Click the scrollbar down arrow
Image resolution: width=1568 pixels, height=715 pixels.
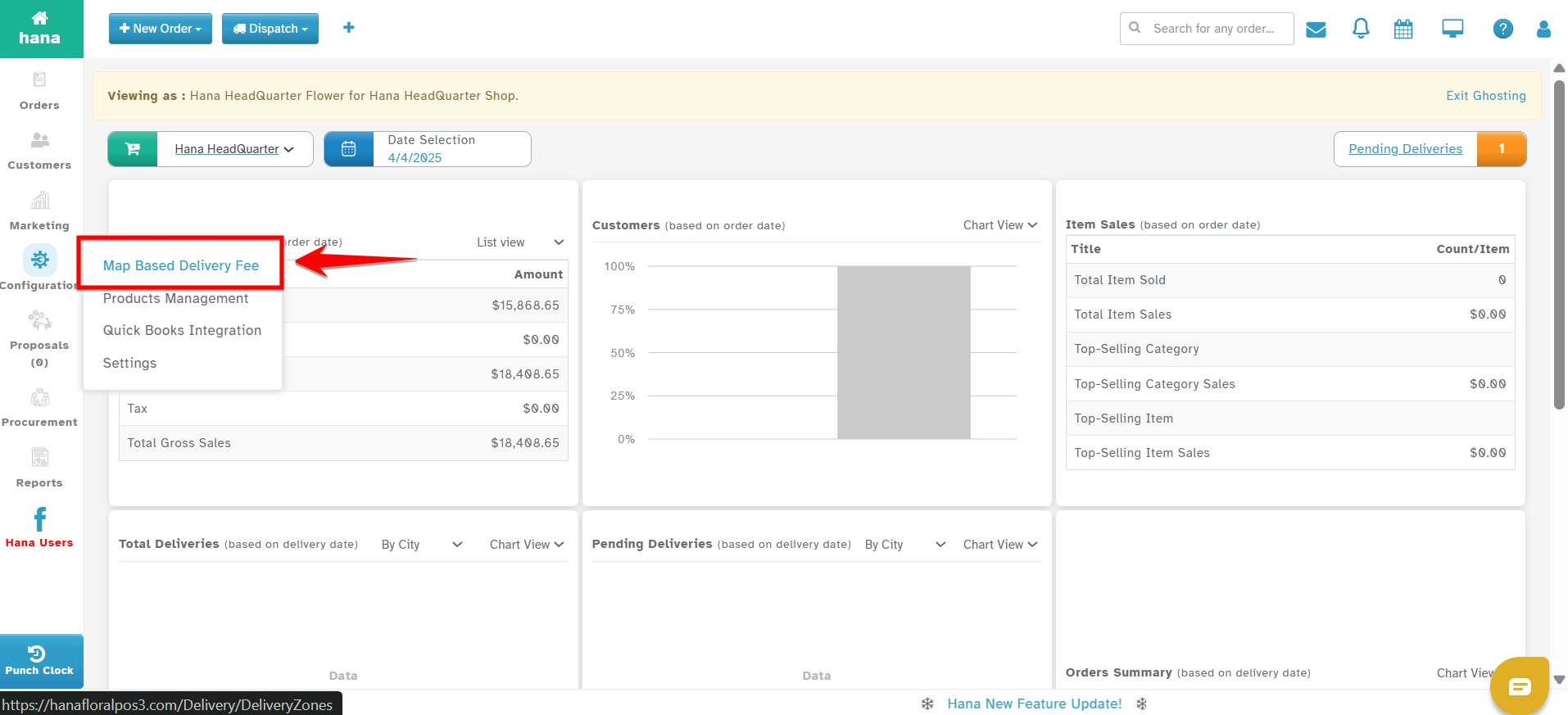point(1559,679)
